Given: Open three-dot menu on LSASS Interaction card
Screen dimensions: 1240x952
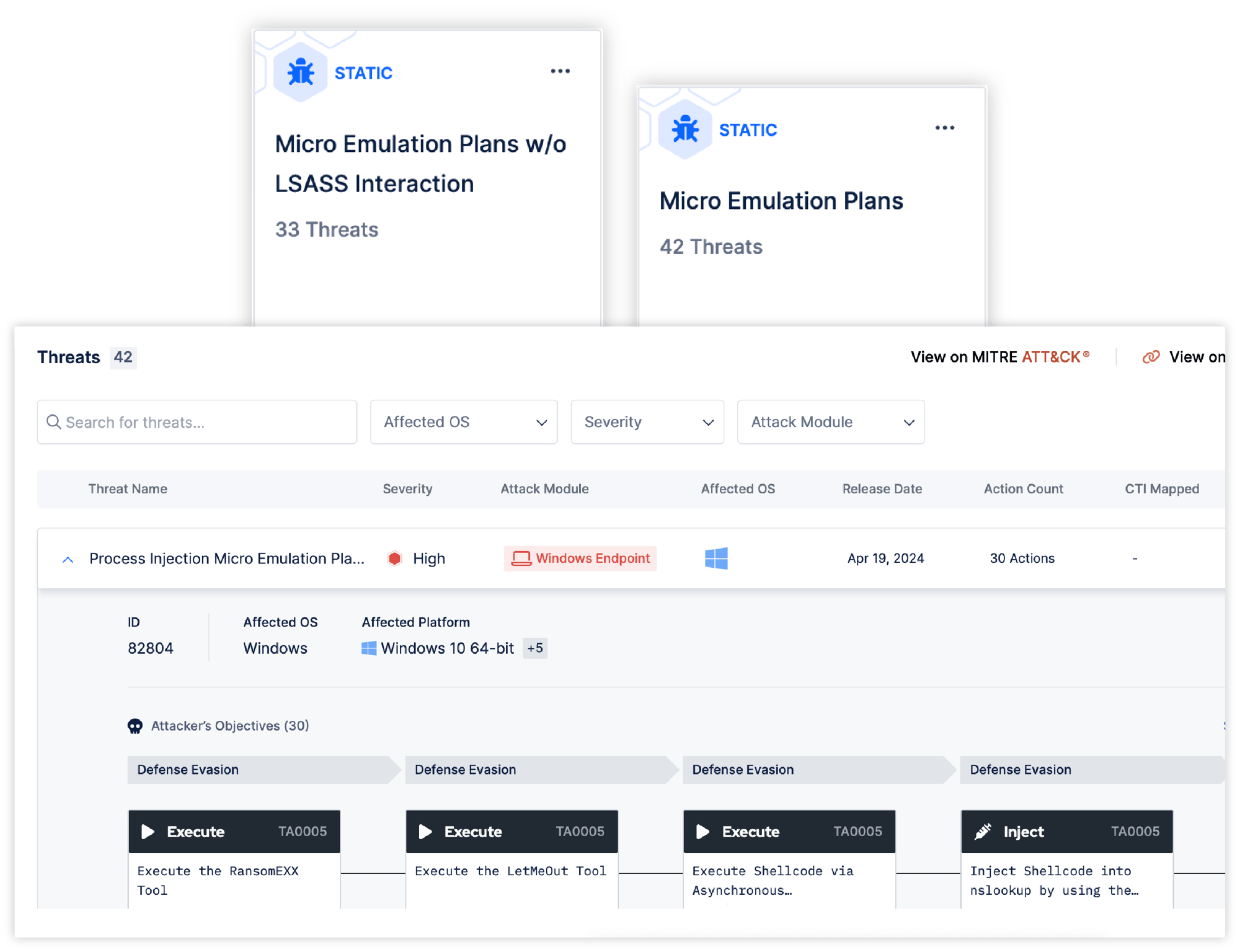Looking at the screenshot, I should point(560,71).
